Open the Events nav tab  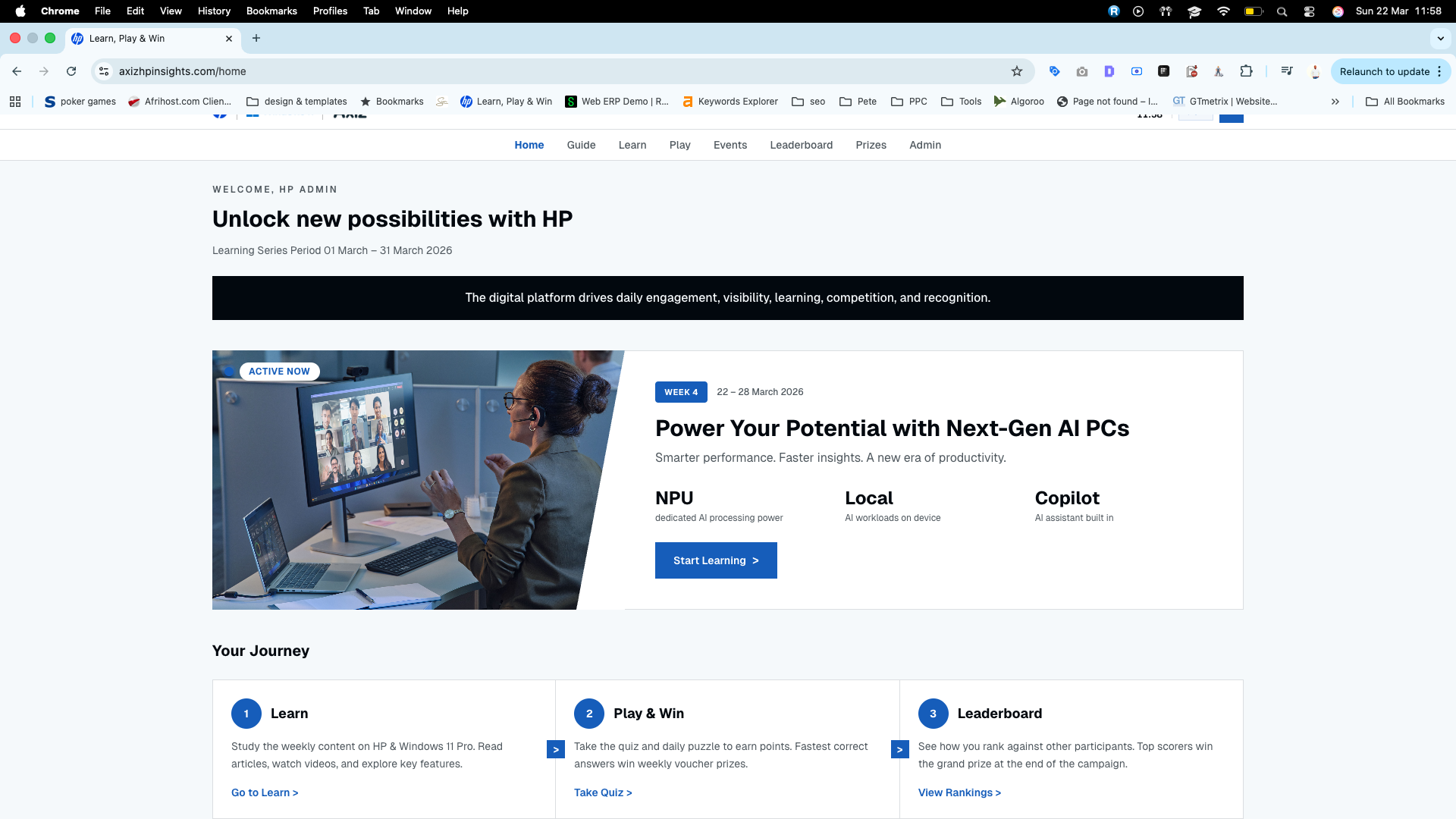(x=730, y=145)
